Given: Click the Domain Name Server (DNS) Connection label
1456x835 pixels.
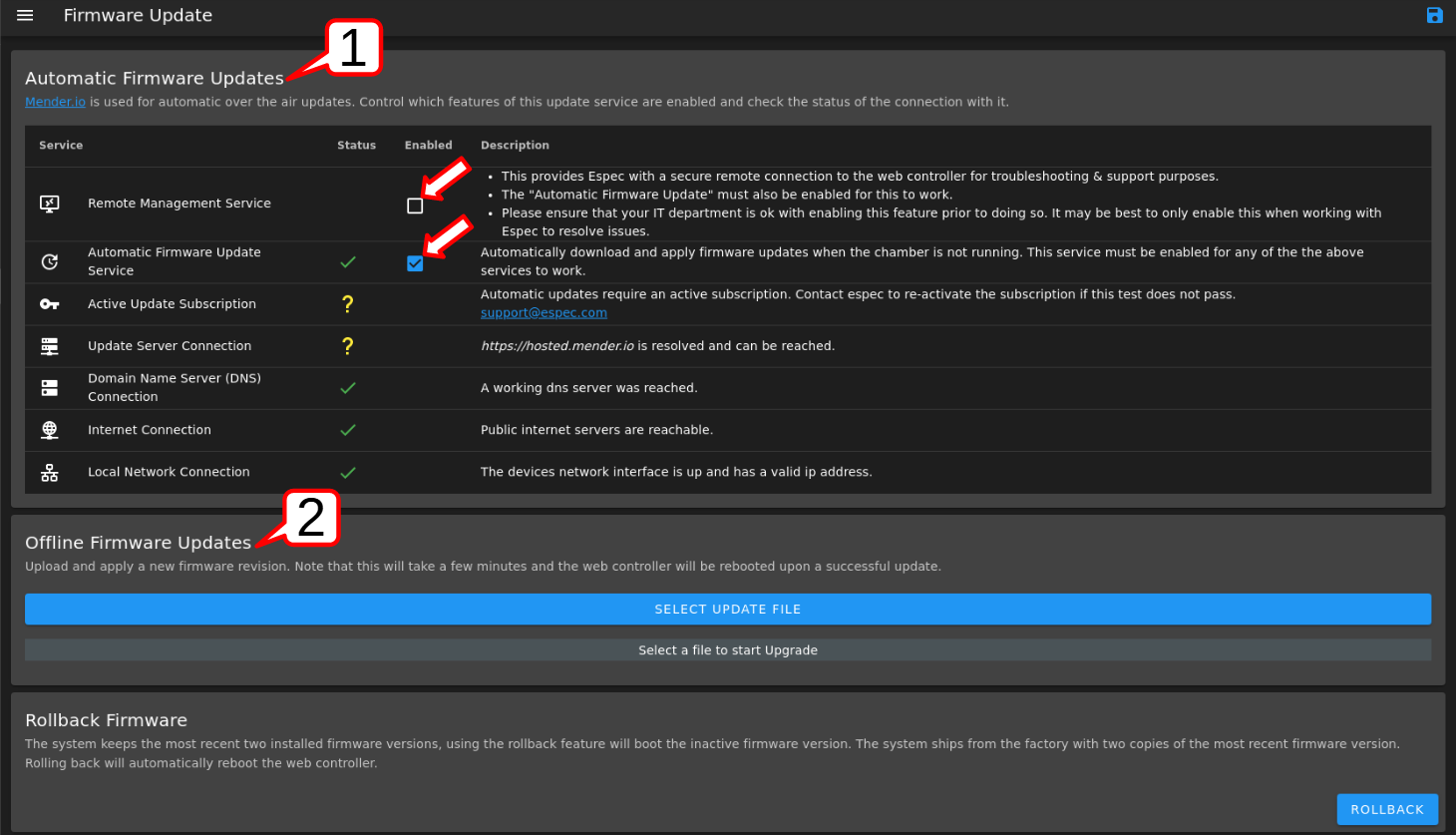Looking at the screenshot, I should 175,388.
